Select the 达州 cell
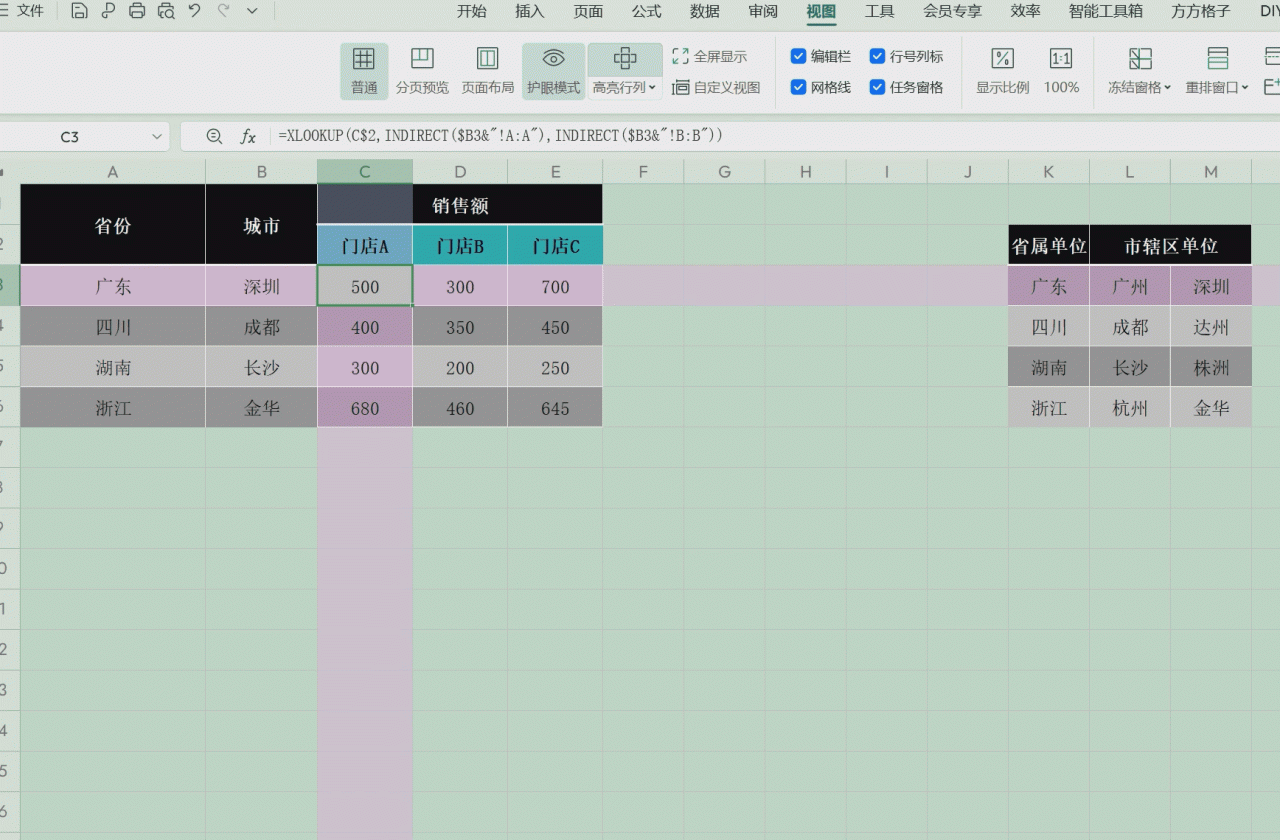Viewport: 1280px width, 840px height. click(1211, 327)
